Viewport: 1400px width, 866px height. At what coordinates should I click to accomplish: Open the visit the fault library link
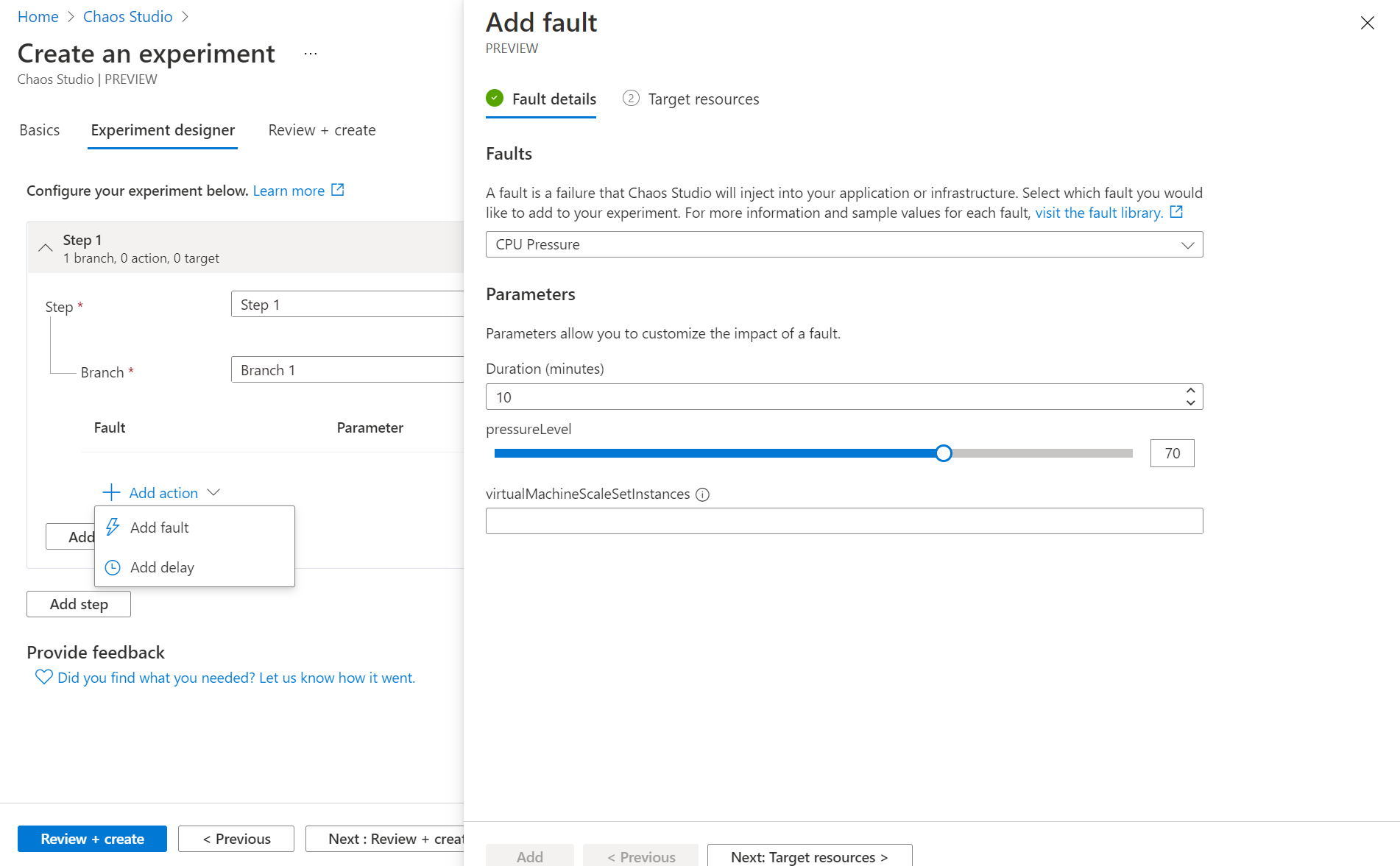[1098, 213]
